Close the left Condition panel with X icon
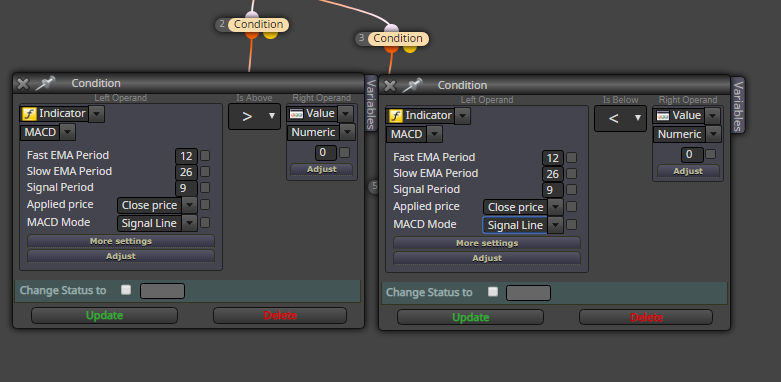The height and width of the screenshot is (382, 781). point(23,84)
